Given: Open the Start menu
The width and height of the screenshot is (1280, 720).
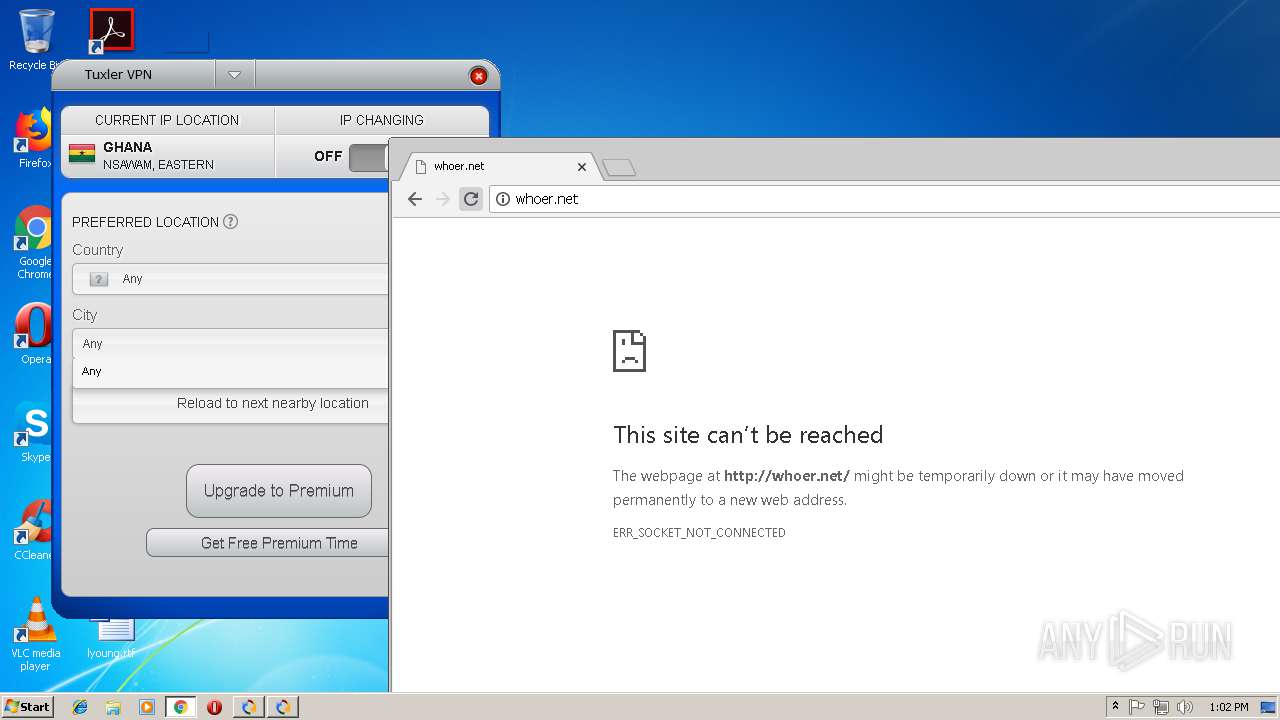Looking at the screenshot, I should pyautogui.click(x=27, y=707).
